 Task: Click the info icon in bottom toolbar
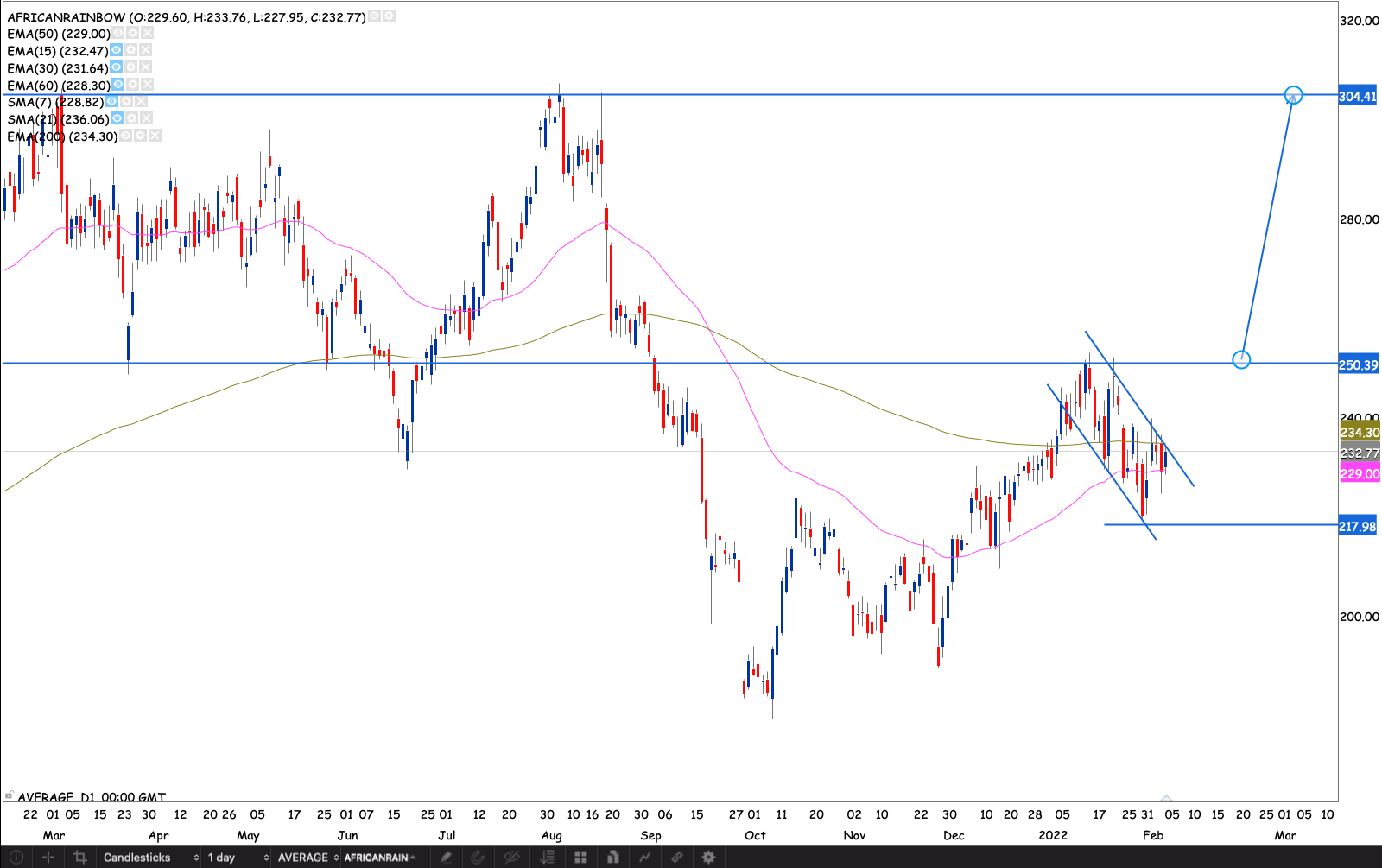16,857
